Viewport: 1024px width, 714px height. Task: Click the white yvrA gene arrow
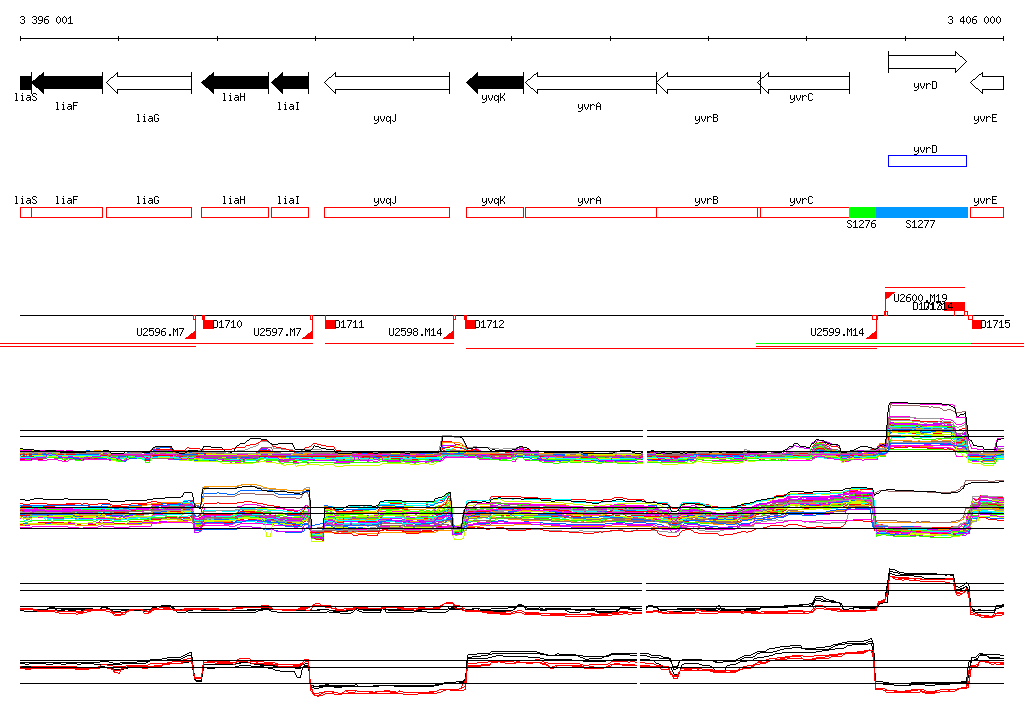coord(590,83)
